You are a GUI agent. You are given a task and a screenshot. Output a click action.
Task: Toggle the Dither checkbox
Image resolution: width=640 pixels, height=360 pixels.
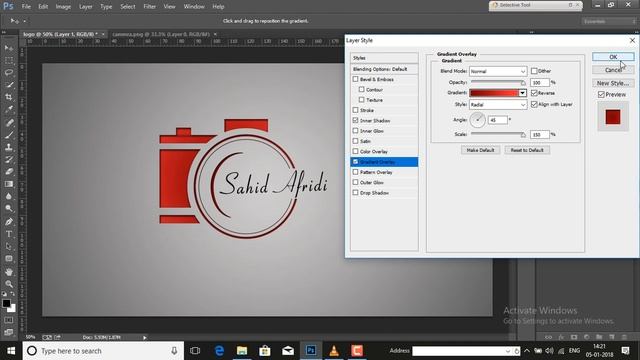(534, 71)
